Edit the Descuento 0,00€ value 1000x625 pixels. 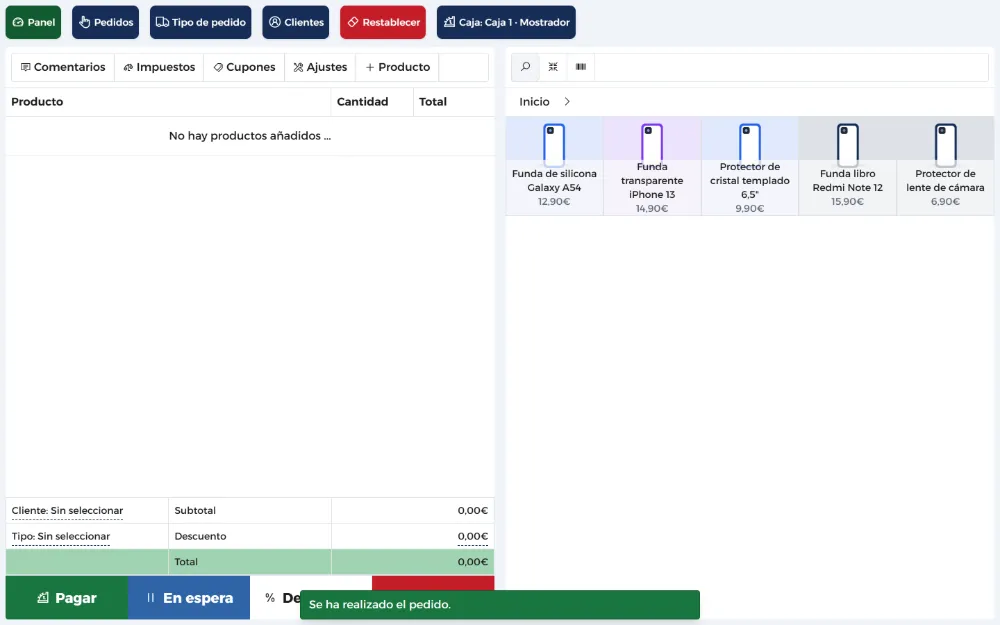pyautogui.click(x=473, y=536)
